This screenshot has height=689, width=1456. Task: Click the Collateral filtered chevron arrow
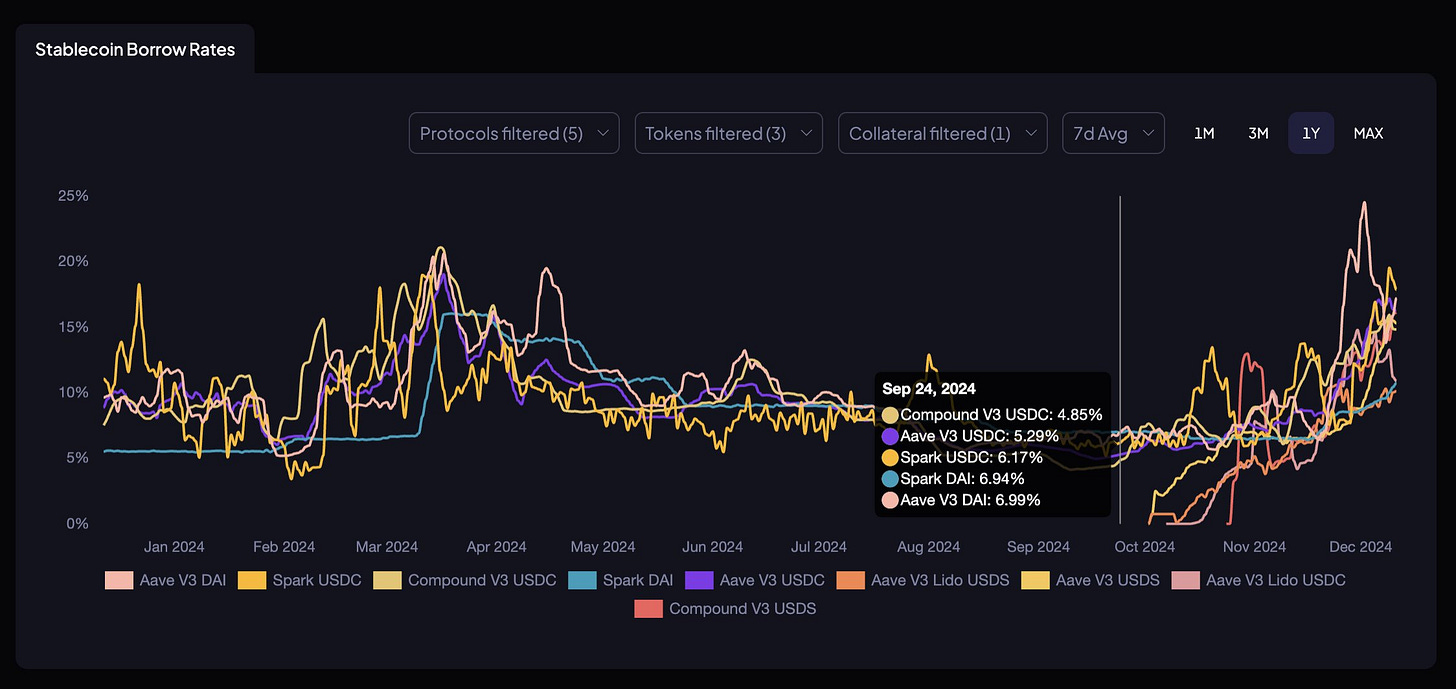coord(1030,133)
